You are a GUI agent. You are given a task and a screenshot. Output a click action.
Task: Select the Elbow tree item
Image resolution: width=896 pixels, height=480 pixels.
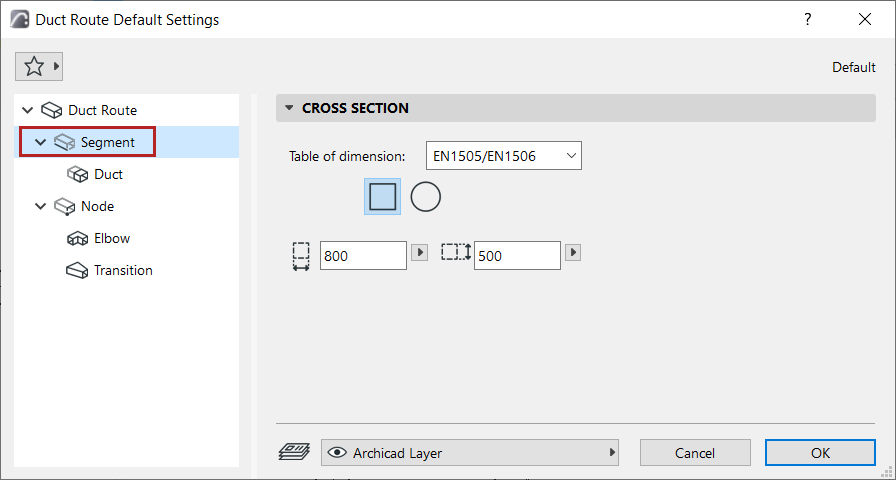[112, 238]
